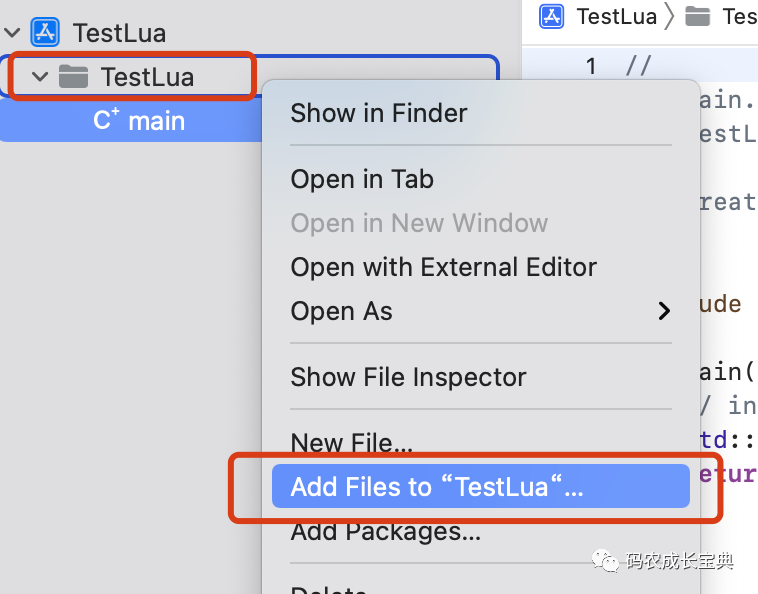Collapse the TestLua project disclosure chevron
The image size is (758, 594).
pos(13,33)
